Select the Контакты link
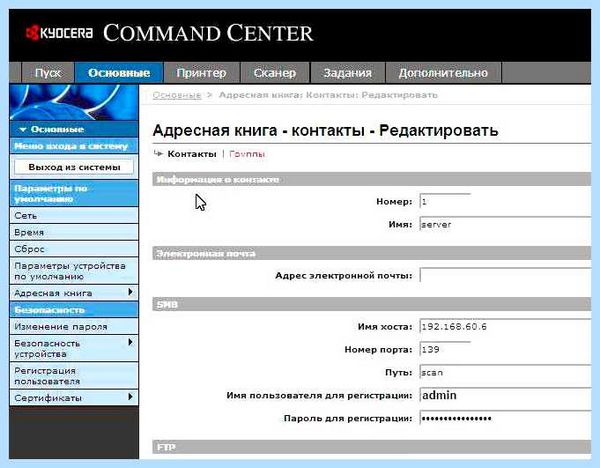Image resolution: width=600 pixels, height=468 pixels. tap(192, 154)
